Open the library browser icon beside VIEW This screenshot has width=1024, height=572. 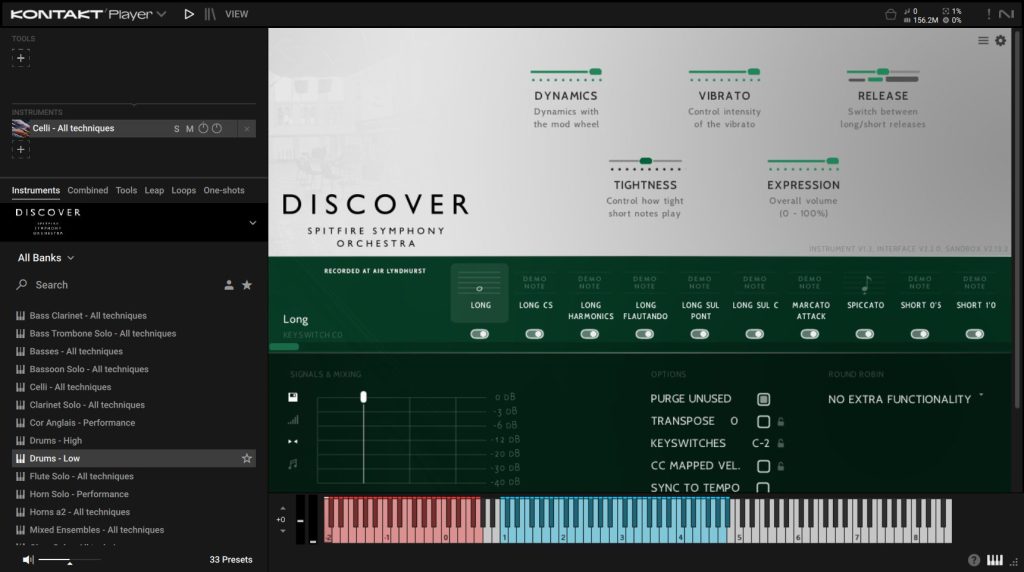click(x=210, y=14)
